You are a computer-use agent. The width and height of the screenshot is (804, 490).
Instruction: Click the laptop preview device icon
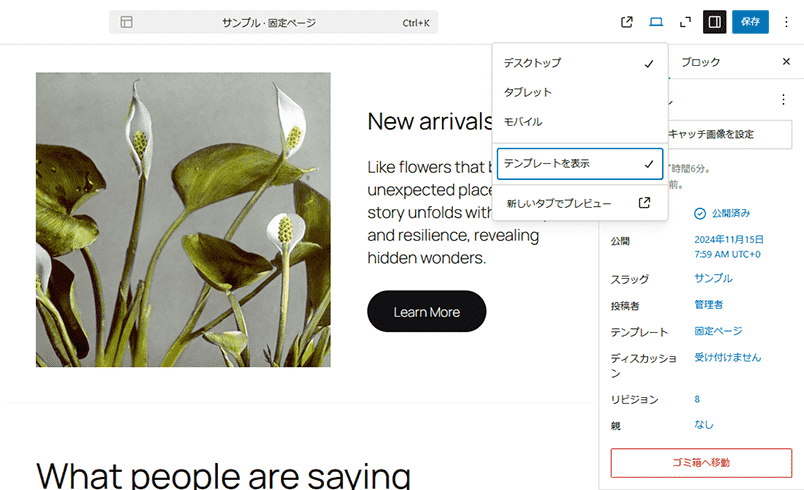(656, 22)
